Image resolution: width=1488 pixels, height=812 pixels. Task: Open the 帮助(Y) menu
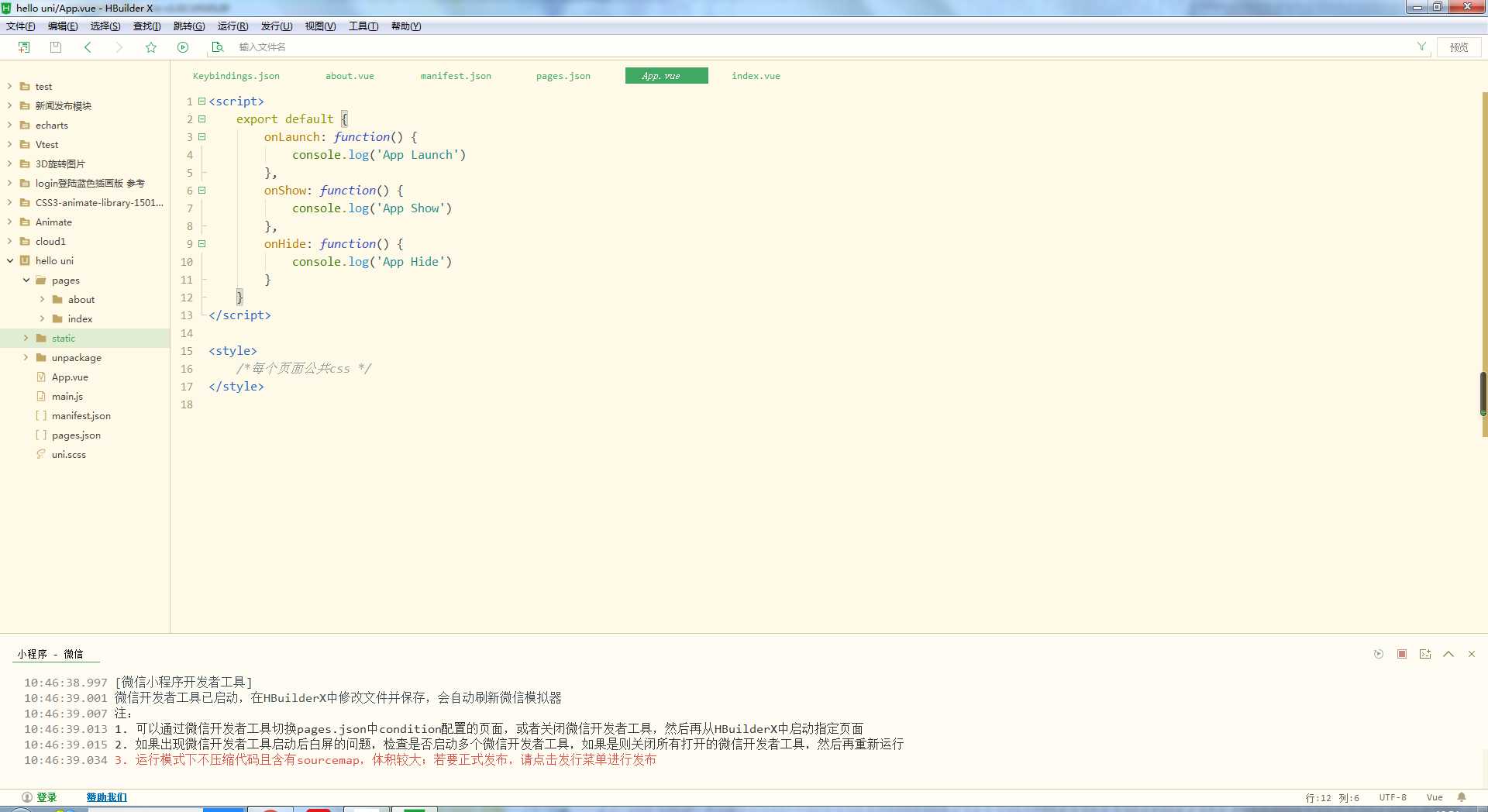click(406, 26)
